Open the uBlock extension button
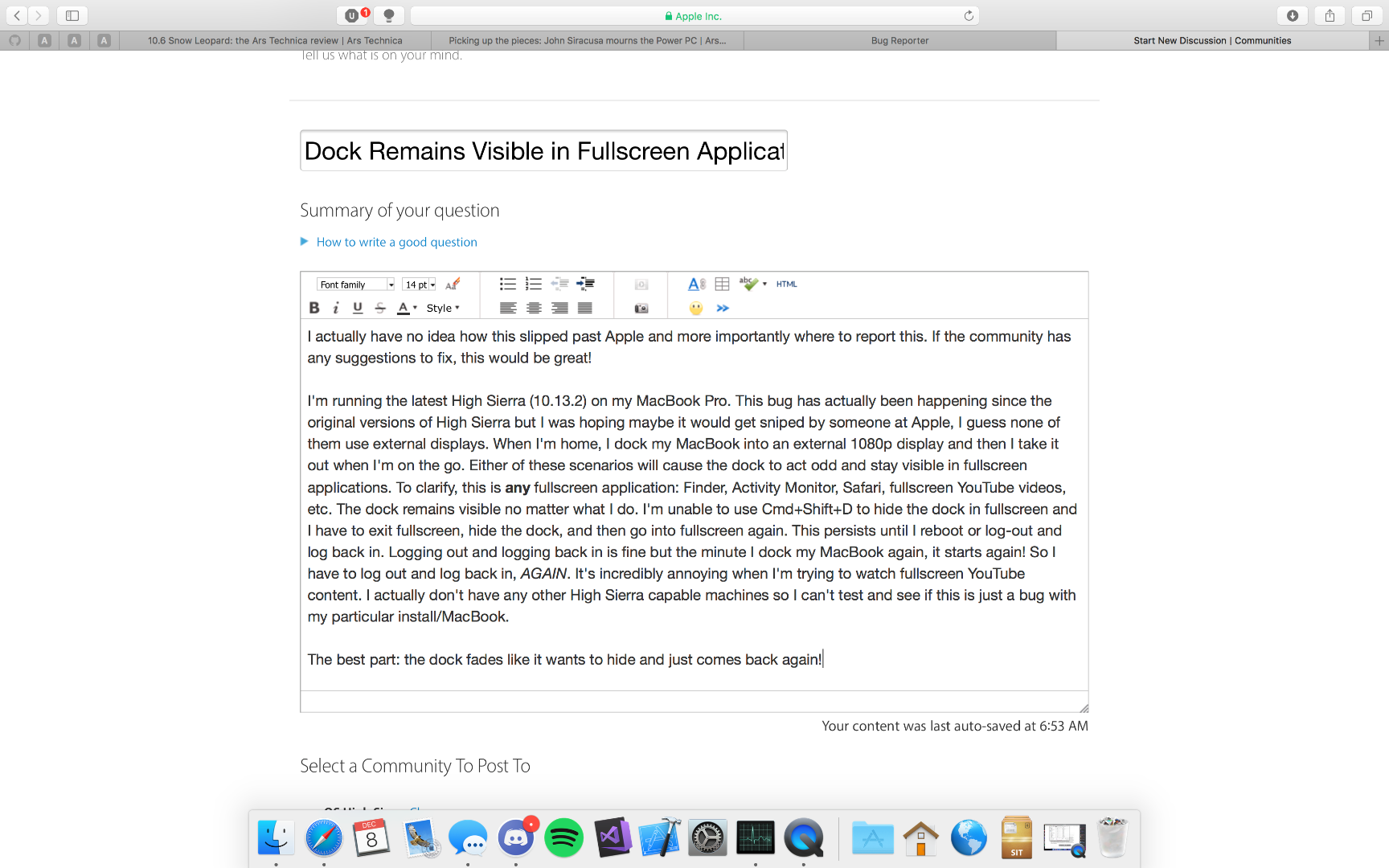Screen dimensions: 1389x868 tap(352, 15)
